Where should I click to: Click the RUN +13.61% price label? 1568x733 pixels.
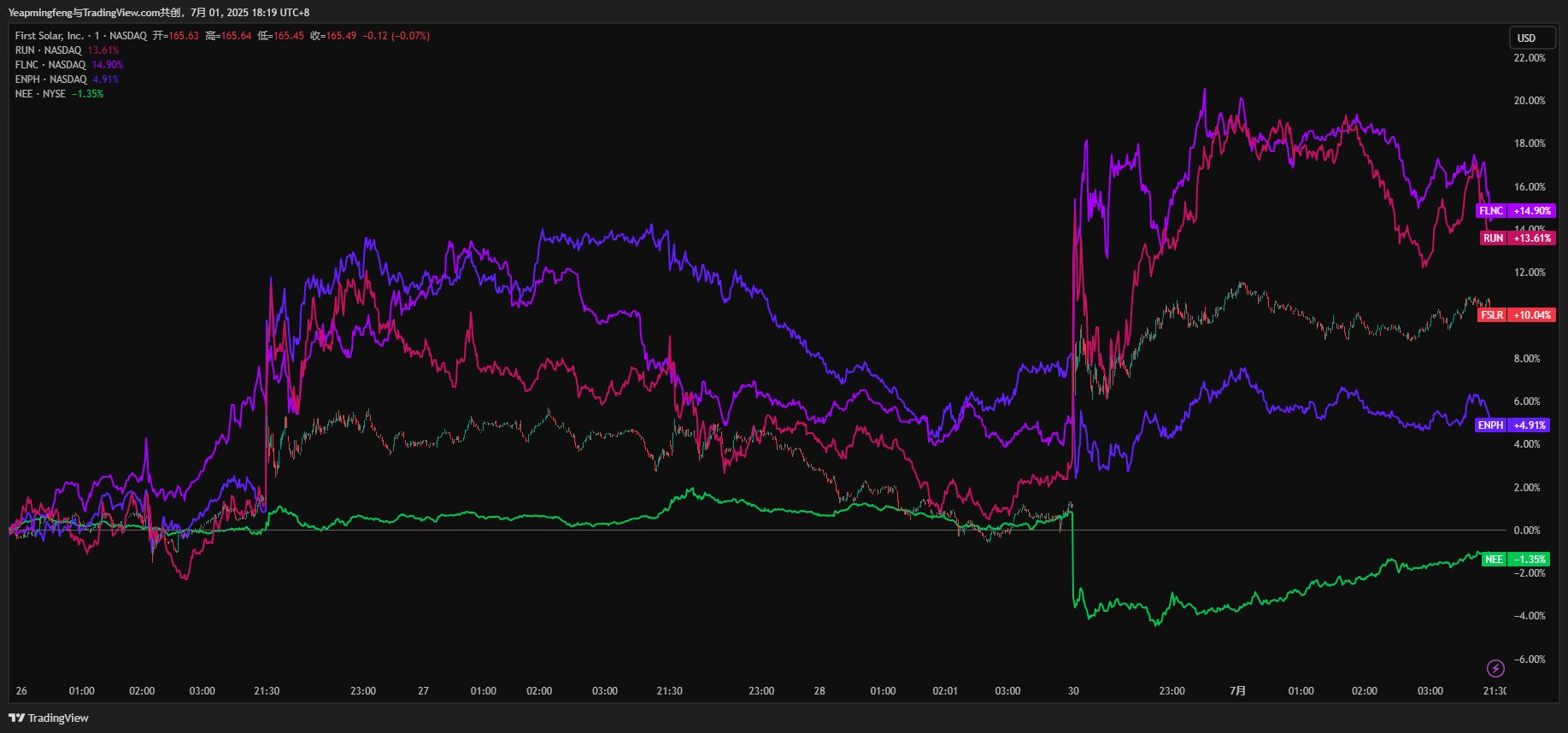coord(1517,238)
